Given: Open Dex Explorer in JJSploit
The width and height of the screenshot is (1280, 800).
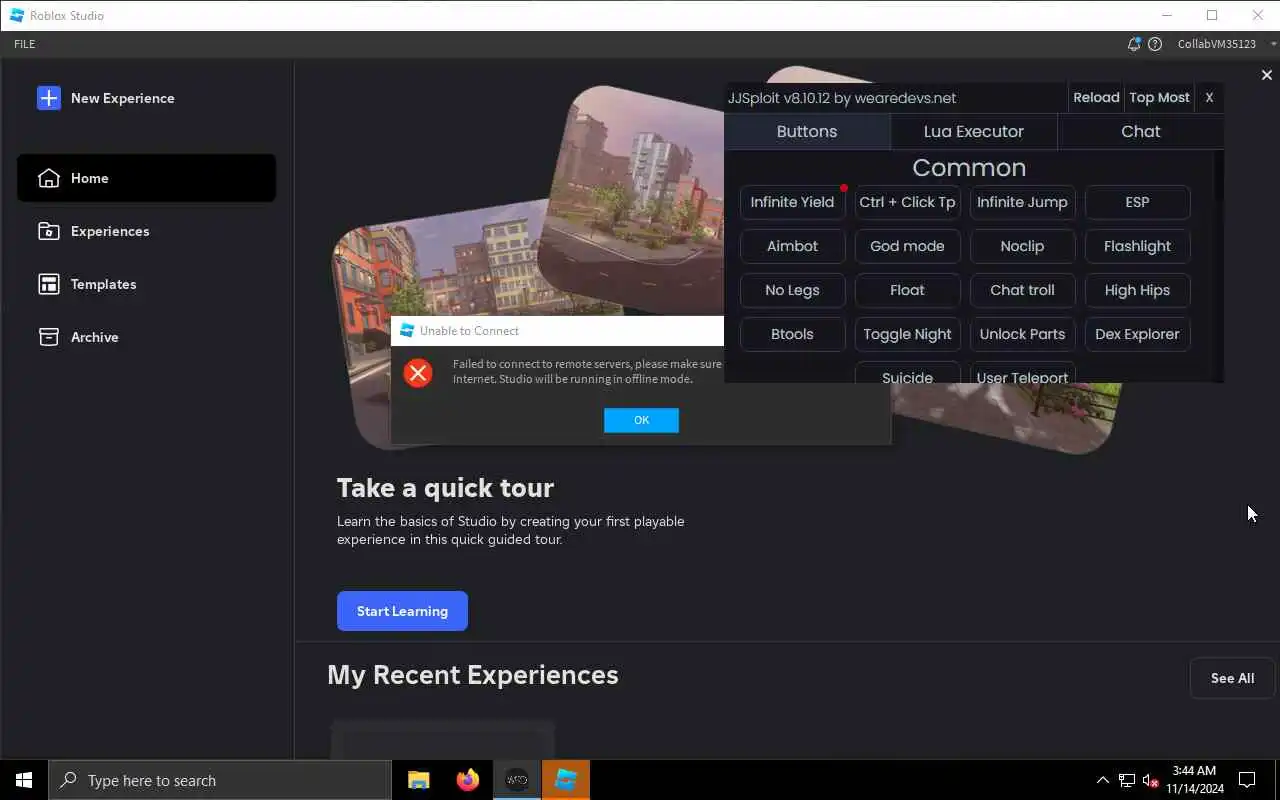Looking at the screenshot, I should (x=1137, y=334).
